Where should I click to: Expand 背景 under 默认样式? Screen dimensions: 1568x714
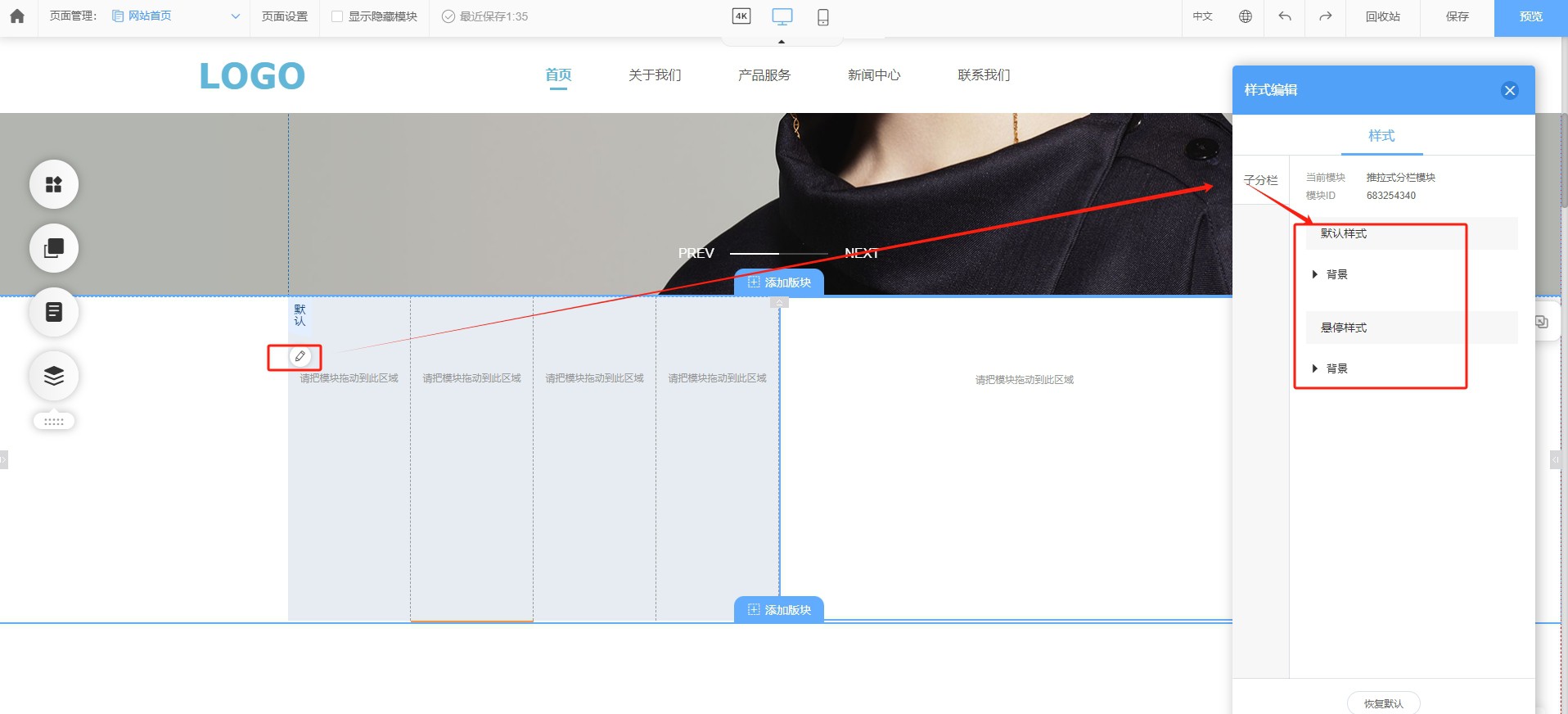tap(1331, 274)
